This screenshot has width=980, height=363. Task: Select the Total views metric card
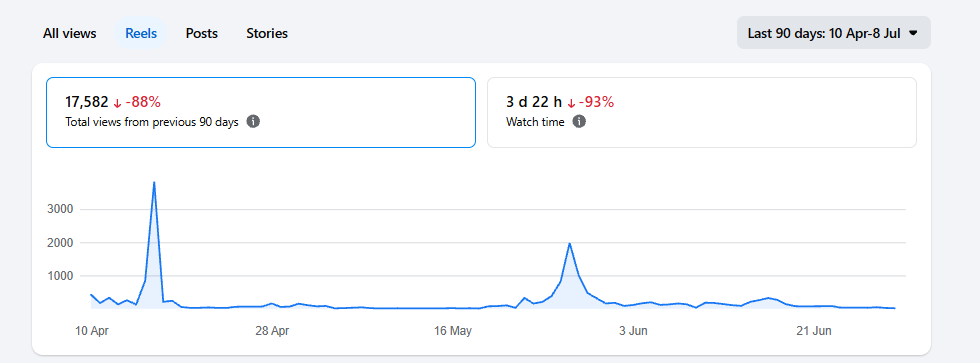[x=261, y=112]
